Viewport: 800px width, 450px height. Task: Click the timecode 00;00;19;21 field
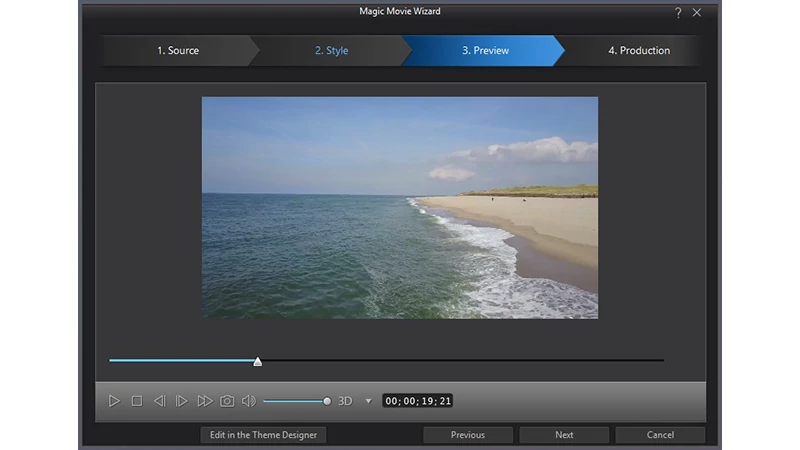coord(418,401)
